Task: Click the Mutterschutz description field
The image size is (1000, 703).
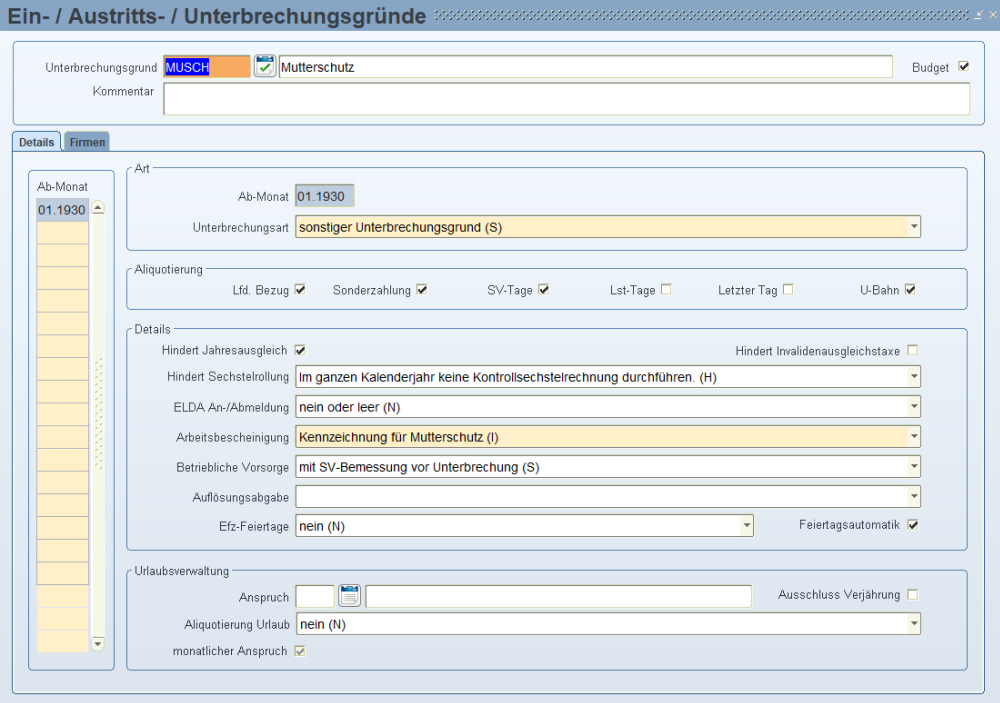Action: 585,66
